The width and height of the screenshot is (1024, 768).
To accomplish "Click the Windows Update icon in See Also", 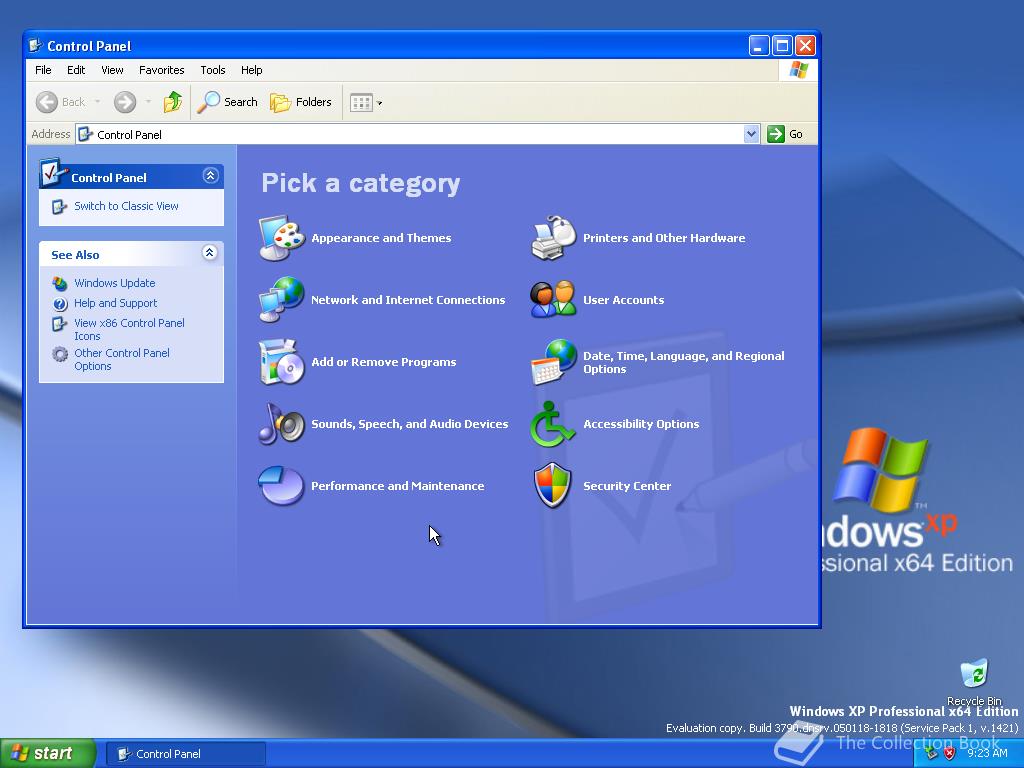I will pyautogui.click(x=59, y=283).
